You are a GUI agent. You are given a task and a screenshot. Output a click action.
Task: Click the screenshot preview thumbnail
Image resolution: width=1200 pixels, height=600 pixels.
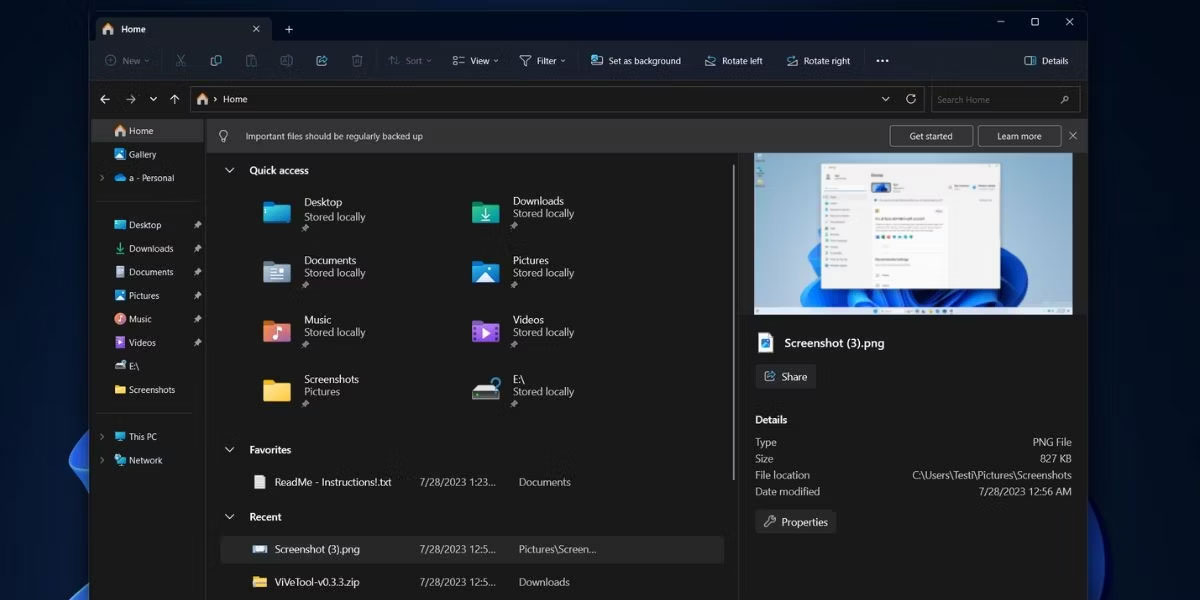(x=913, y=234)
